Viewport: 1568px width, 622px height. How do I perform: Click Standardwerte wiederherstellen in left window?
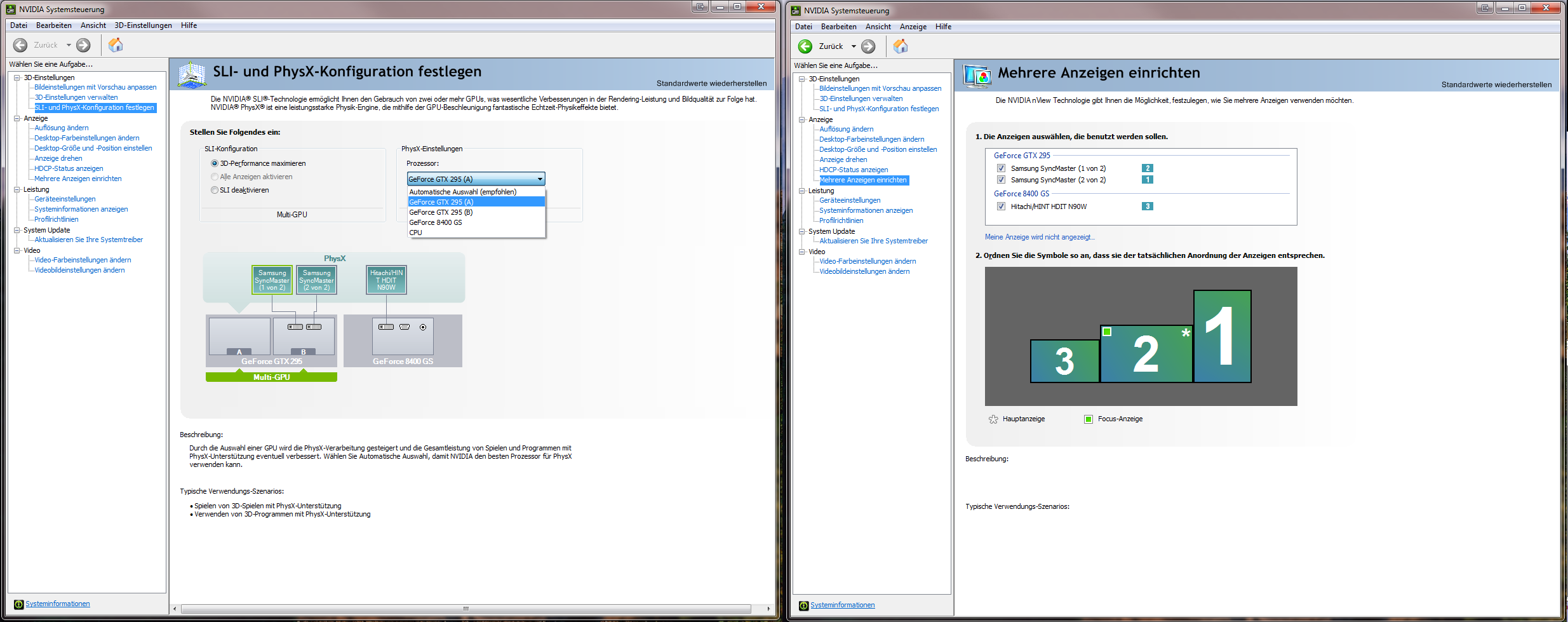(711, 83)
